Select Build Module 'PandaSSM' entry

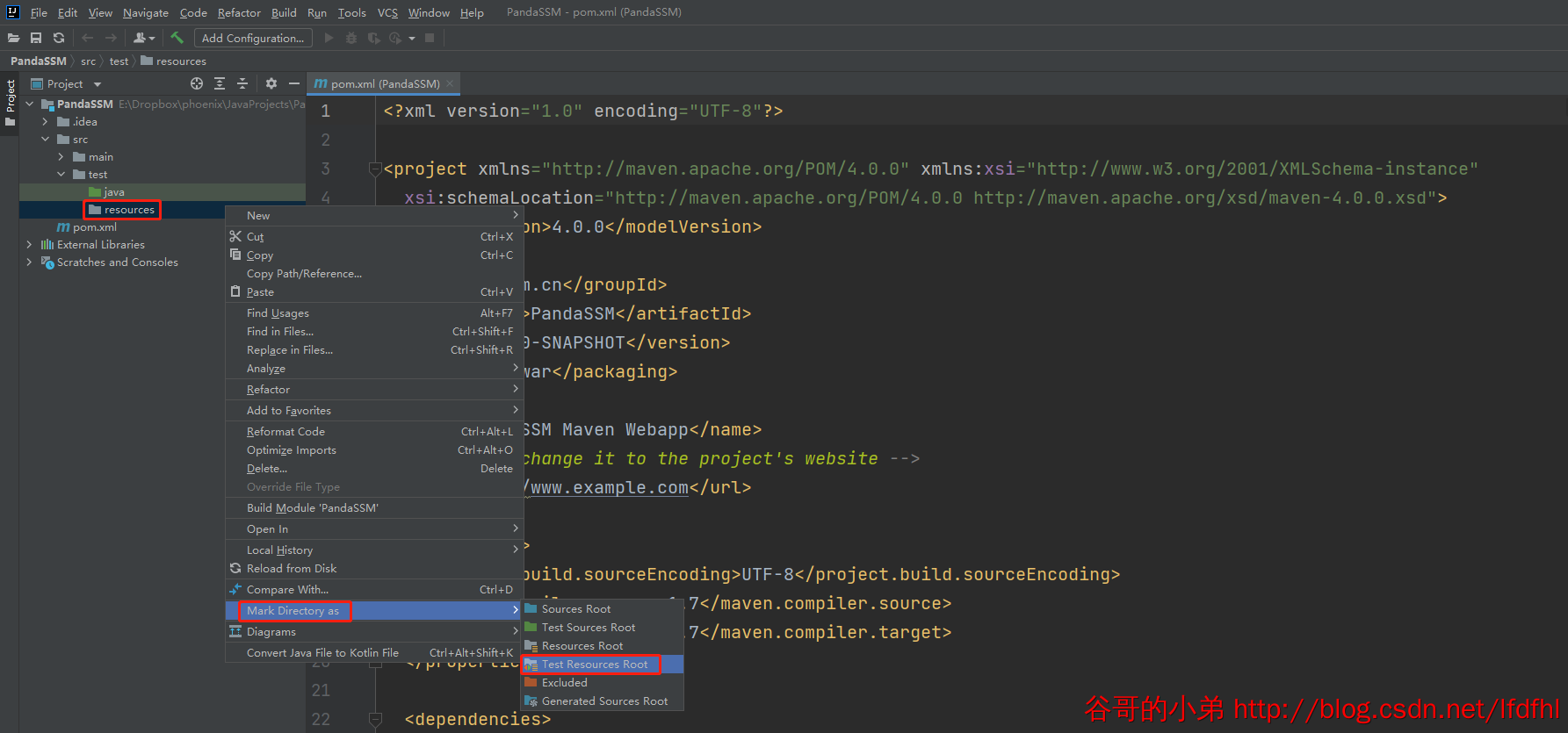tap(374, 507)
